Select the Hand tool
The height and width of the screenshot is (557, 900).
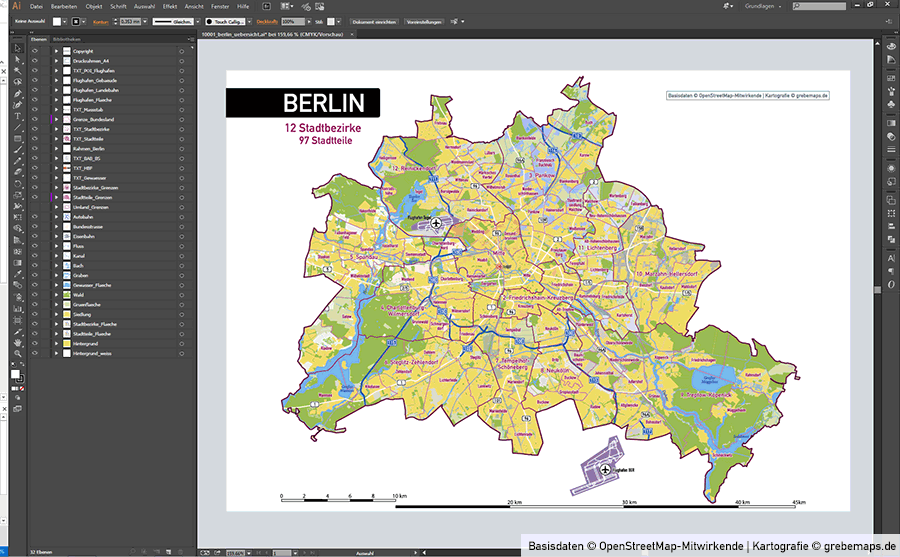click(x=18, y=342)
